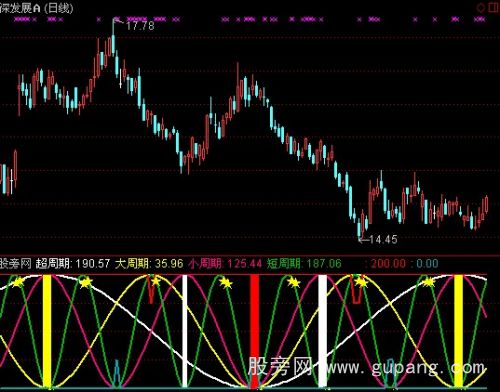
Task: Click the first cyan spike at indicator bottom
Action: pos(117,373)
